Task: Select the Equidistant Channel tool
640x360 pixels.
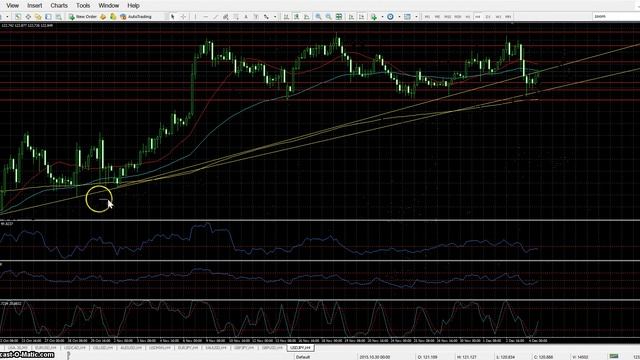Action: [x=225, y=17]
